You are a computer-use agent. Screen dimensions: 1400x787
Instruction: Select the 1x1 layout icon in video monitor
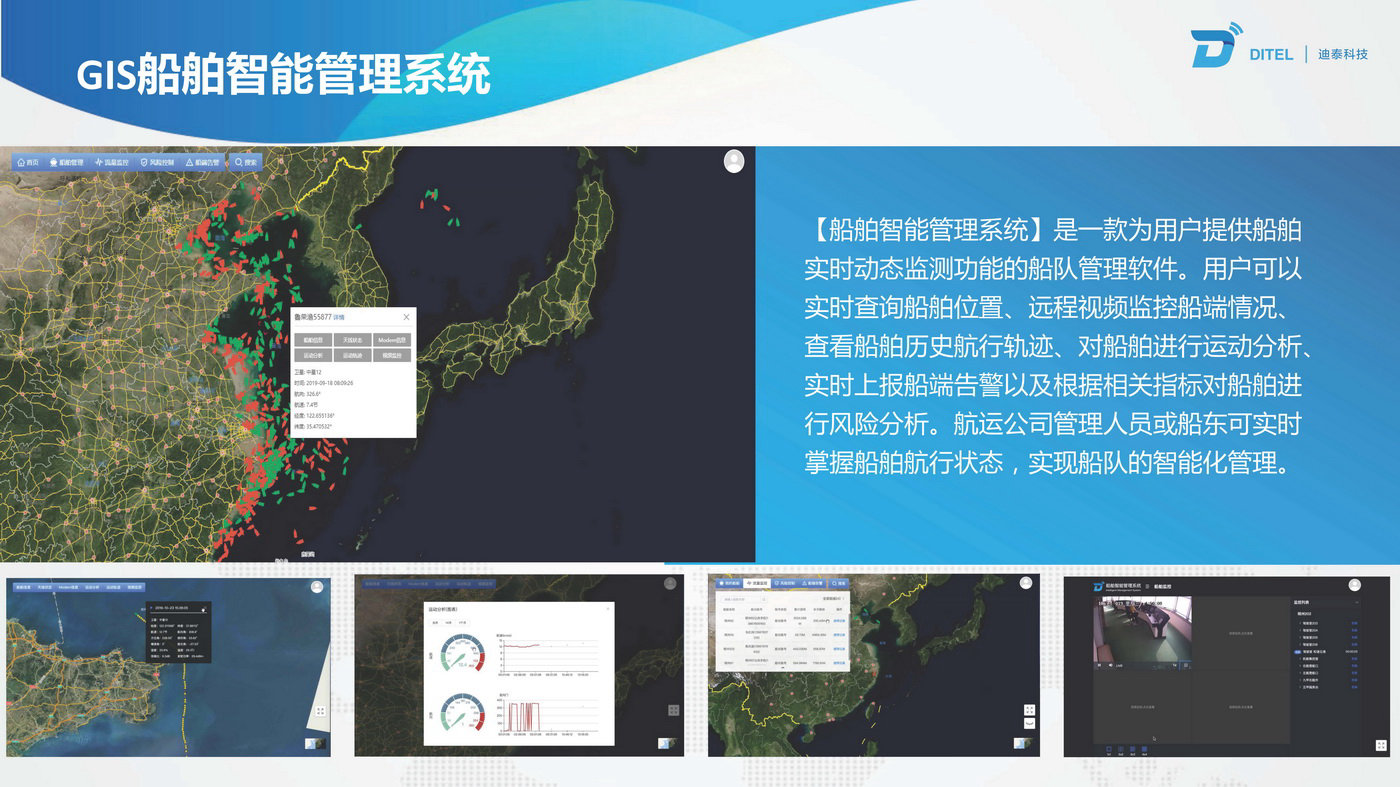pos(1110,748)
